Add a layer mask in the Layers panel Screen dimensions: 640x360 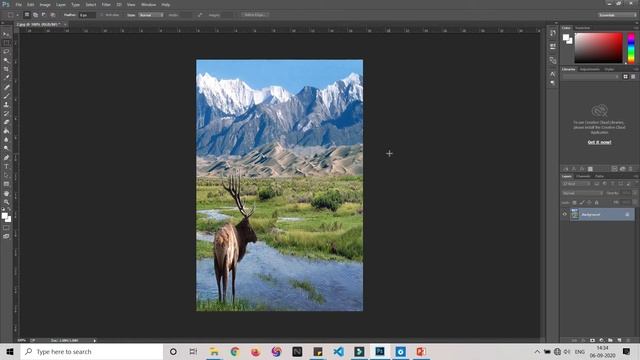592,340
